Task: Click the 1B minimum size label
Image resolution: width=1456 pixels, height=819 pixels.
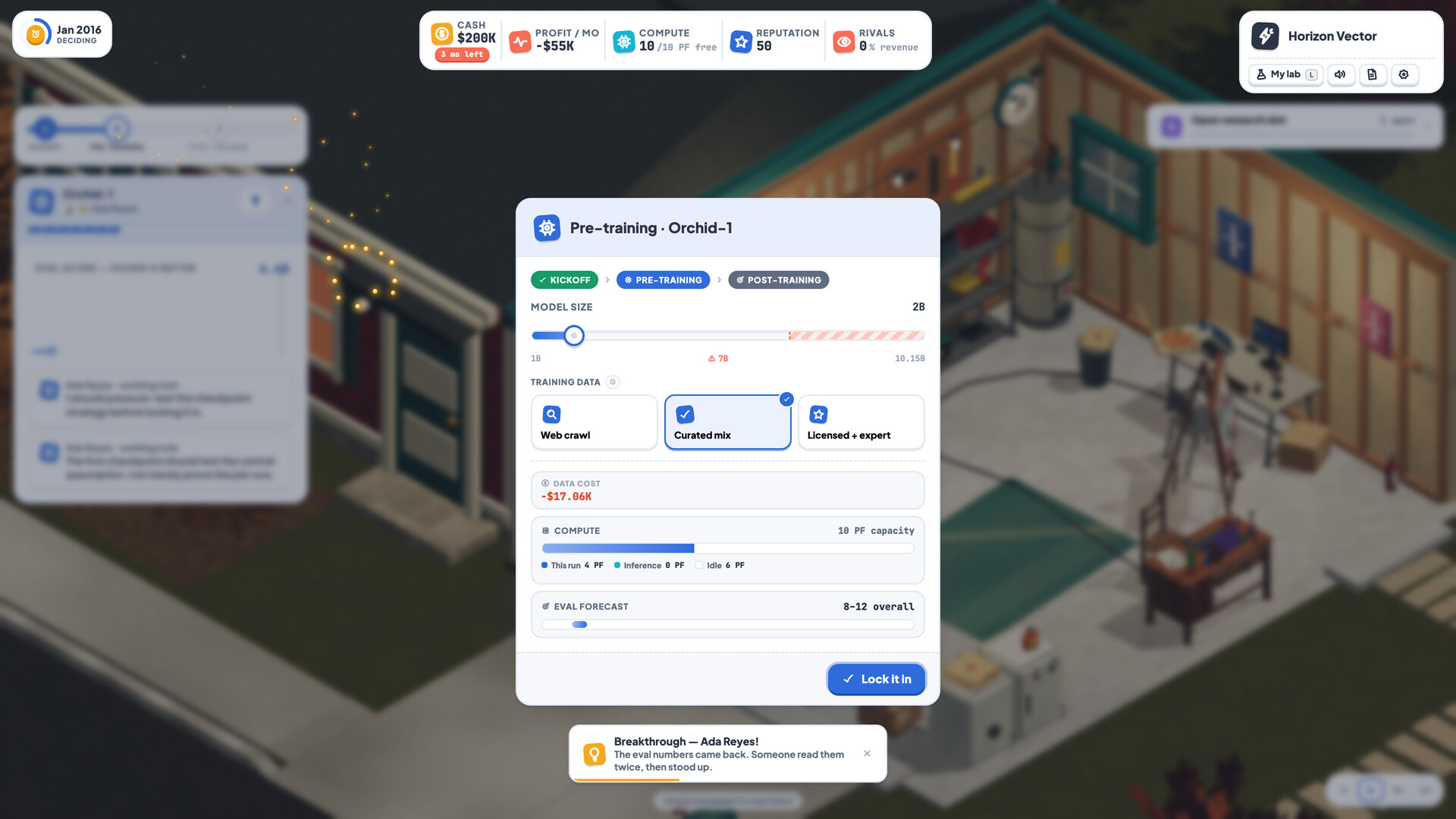Action: (x=535, y=359)
